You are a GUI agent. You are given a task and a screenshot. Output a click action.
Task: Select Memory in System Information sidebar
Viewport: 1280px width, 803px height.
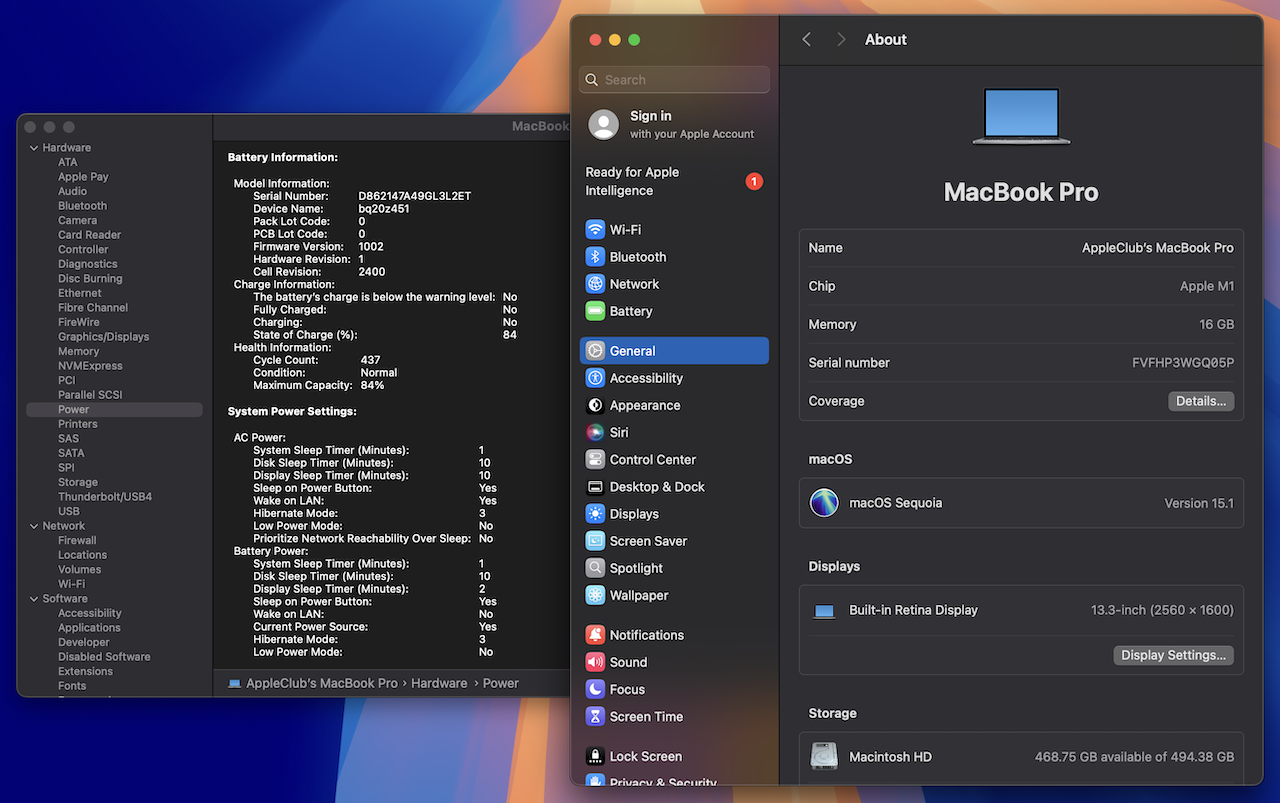click(78, 352)
